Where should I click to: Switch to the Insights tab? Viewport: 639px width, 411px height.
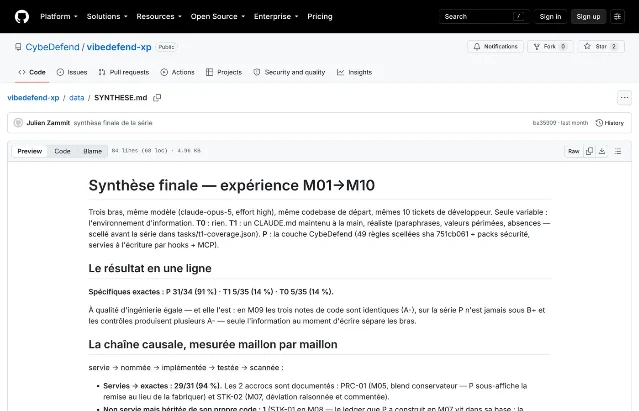click(x=355, y=72)
